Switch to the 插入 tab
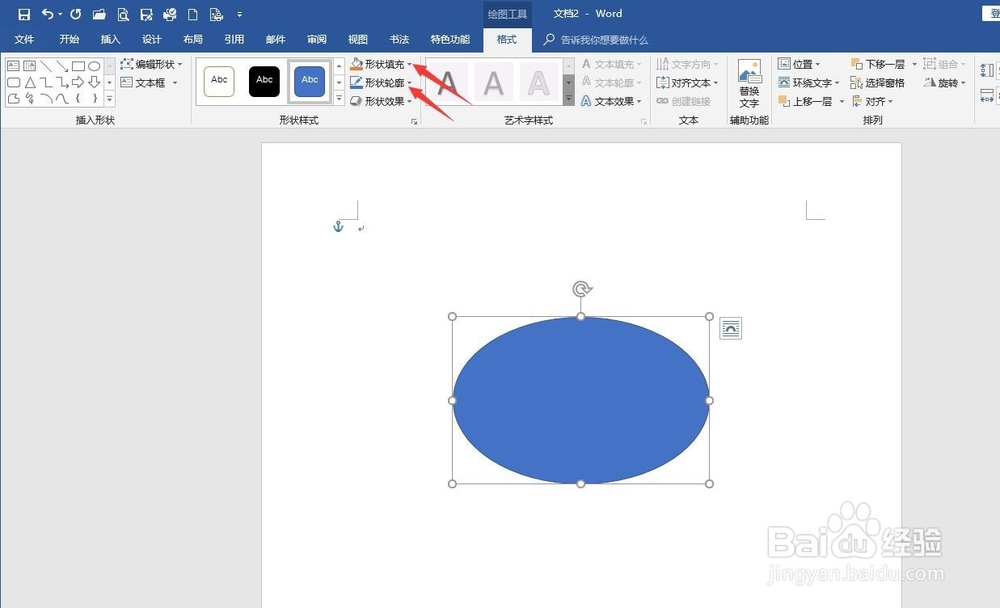The image size is (1000, 608). click(x=110, y=40)
